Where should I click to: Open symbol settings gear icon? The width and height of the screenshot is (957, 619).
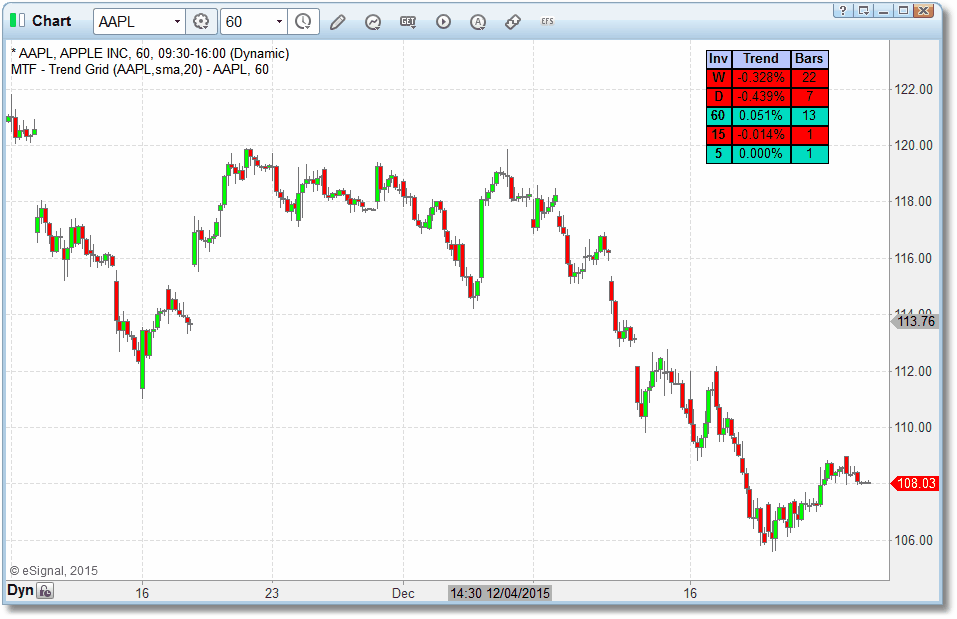tap(201, 21)
